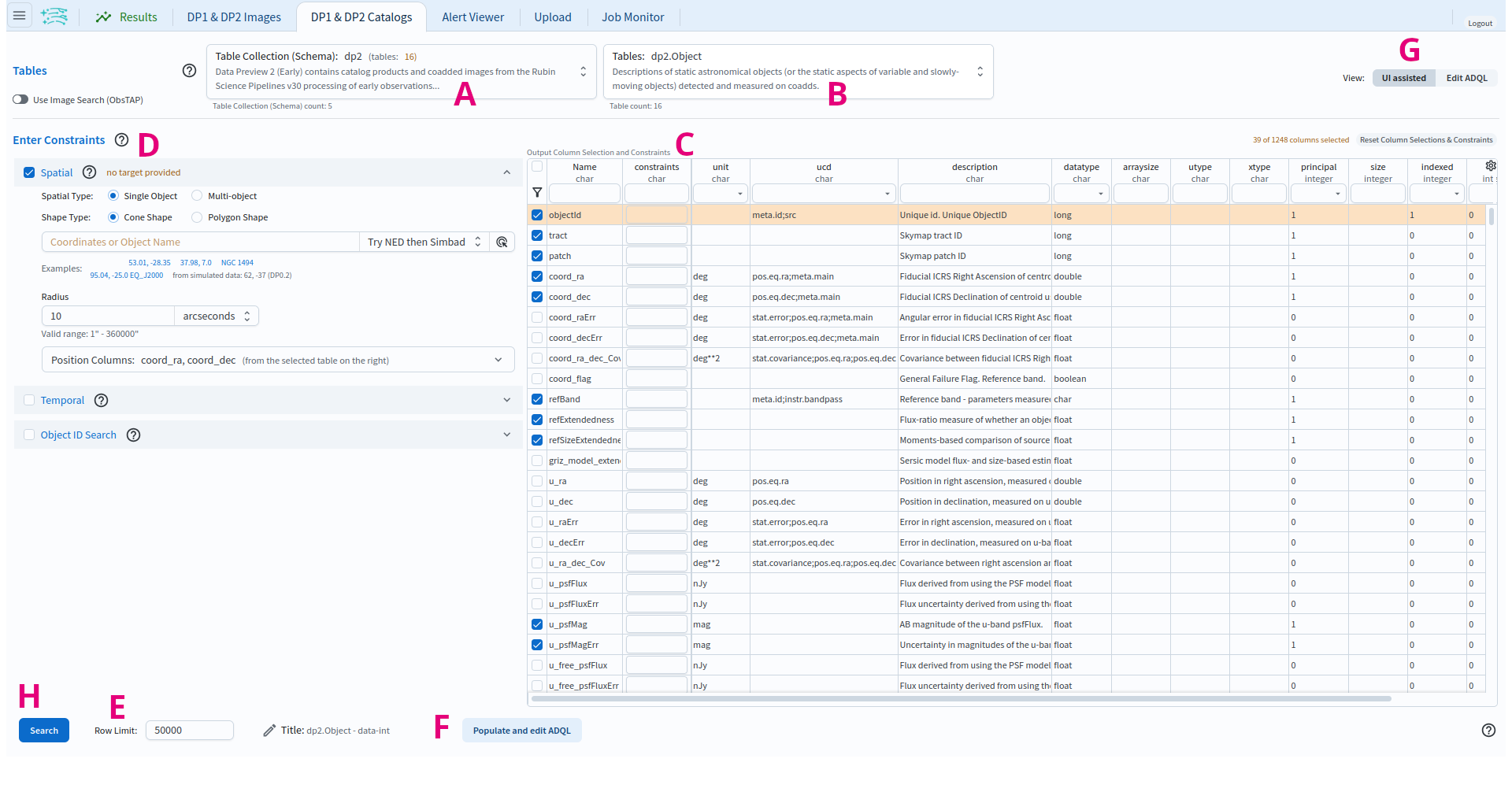
Task: Uncheck the Spatial constraint checkbox
Action: (29, 172)
